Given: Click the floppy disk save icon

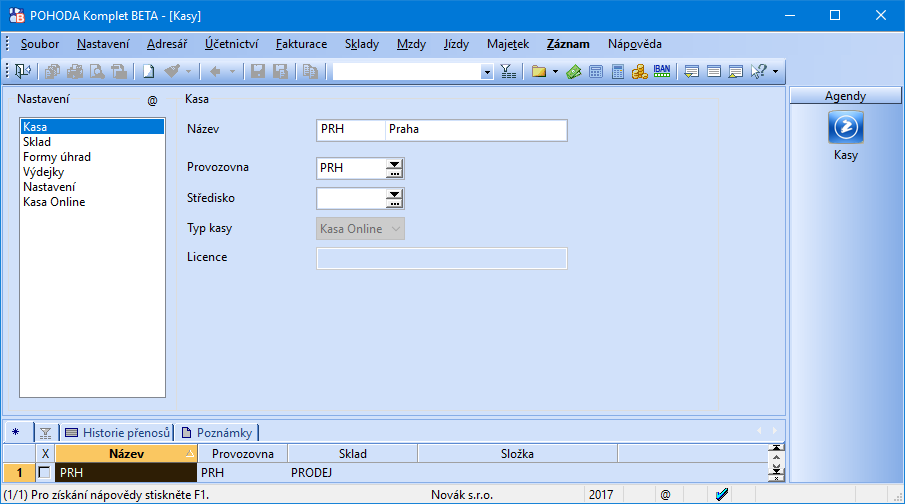Looking at the screenshot, I should coord(258,71).
